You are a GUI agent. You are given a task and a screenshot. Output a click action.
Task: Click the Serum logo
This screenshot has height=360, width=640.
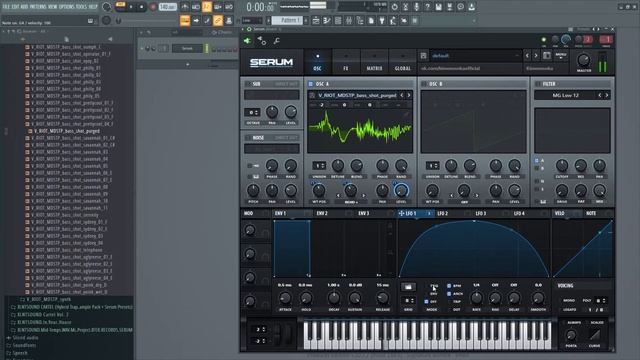(x=271, y=62)
